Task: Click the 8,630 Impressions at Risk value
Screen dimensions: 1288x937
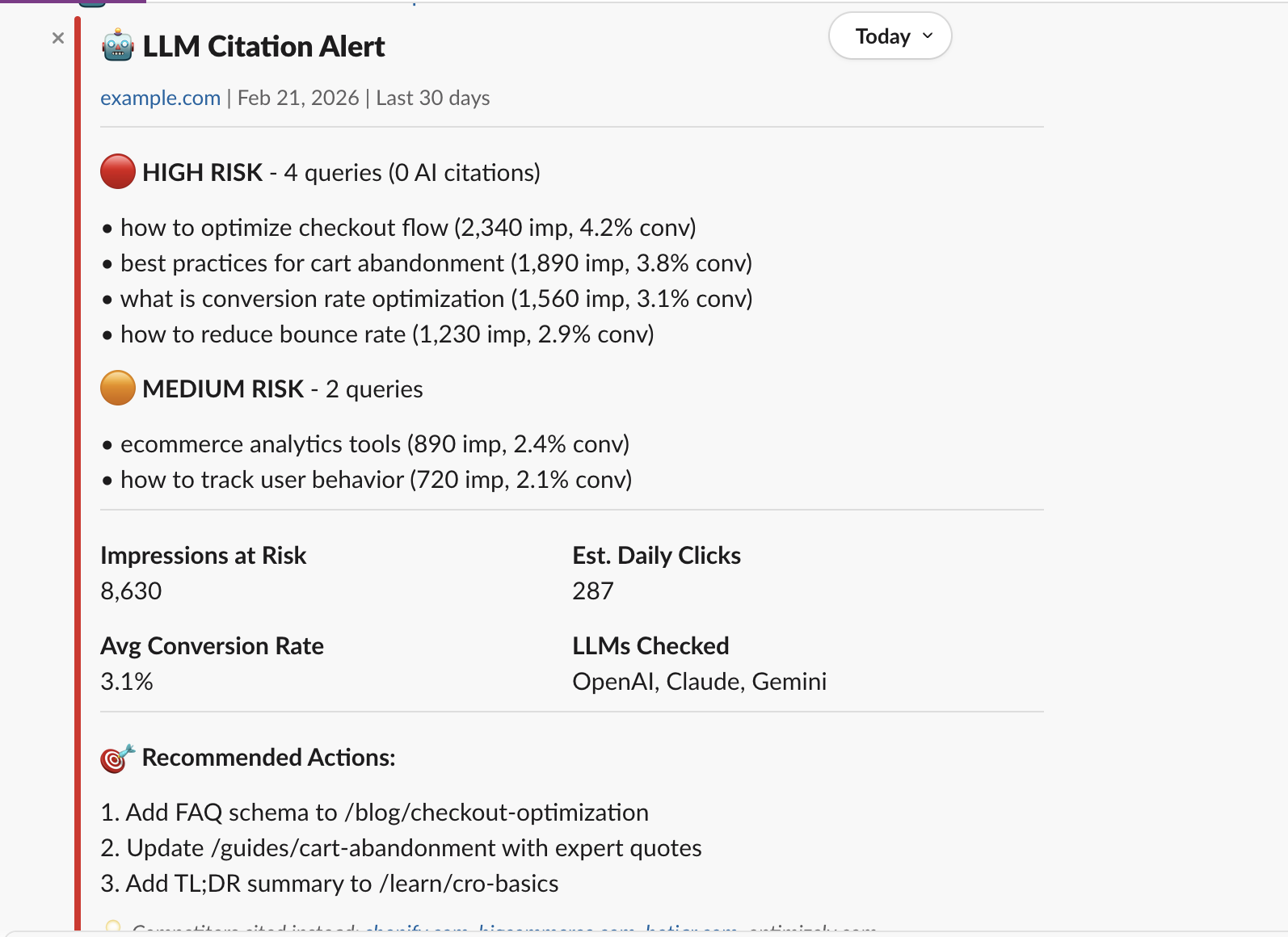Action: [131, 590]
